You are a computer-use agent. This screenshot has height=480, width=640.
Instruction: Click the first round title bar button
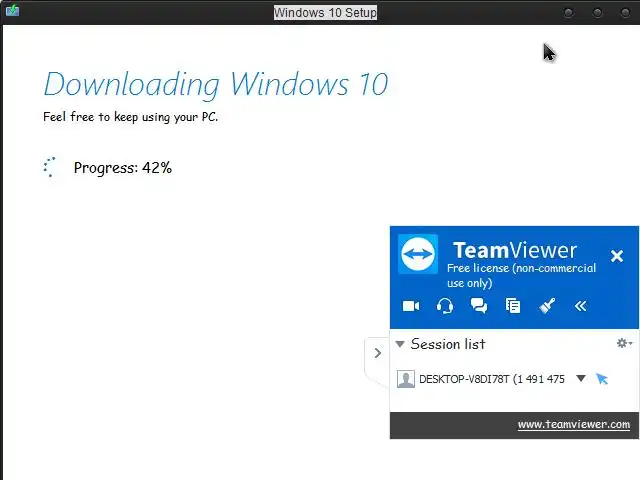pos(569,13)
